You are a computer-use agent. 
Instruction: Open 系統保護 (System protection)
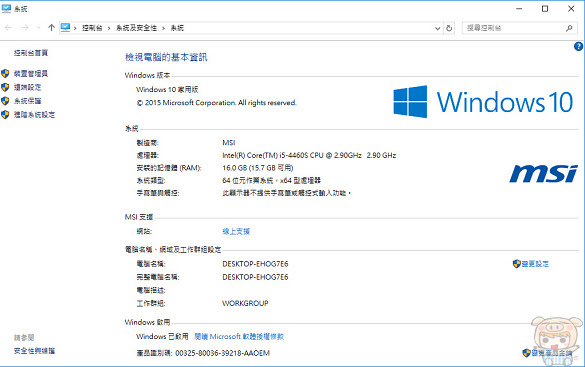[28, 101]
